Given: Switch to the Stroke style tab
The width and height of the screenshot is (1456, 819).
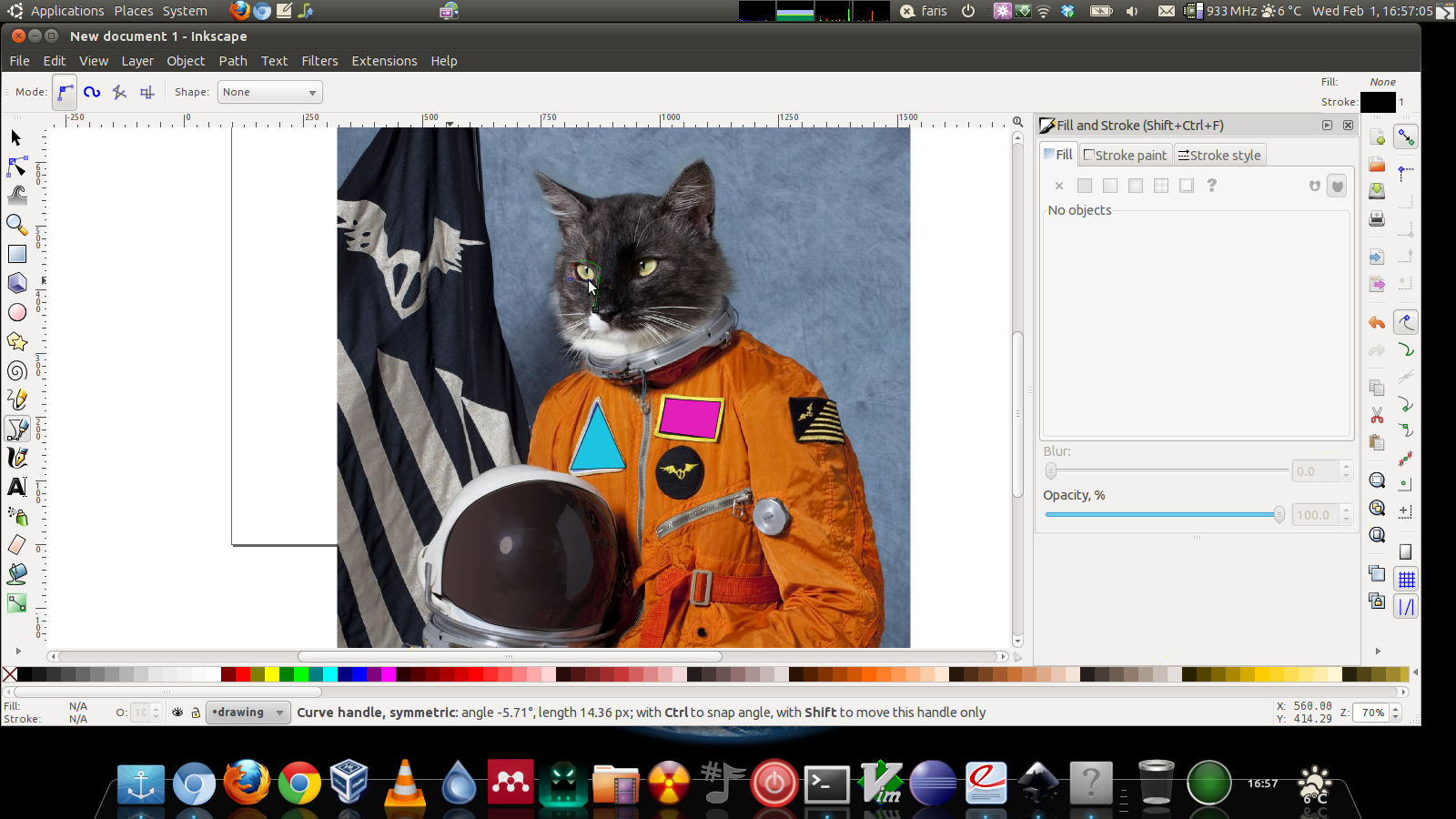Looking at the screenshot, I should point(1219,156).
